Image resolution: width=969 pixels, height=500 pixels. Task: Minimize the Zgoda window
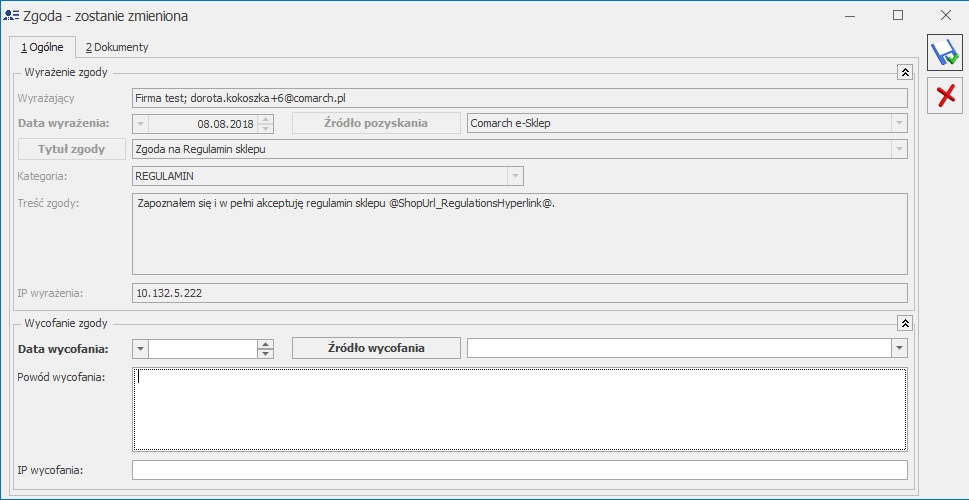pos(850,16)
